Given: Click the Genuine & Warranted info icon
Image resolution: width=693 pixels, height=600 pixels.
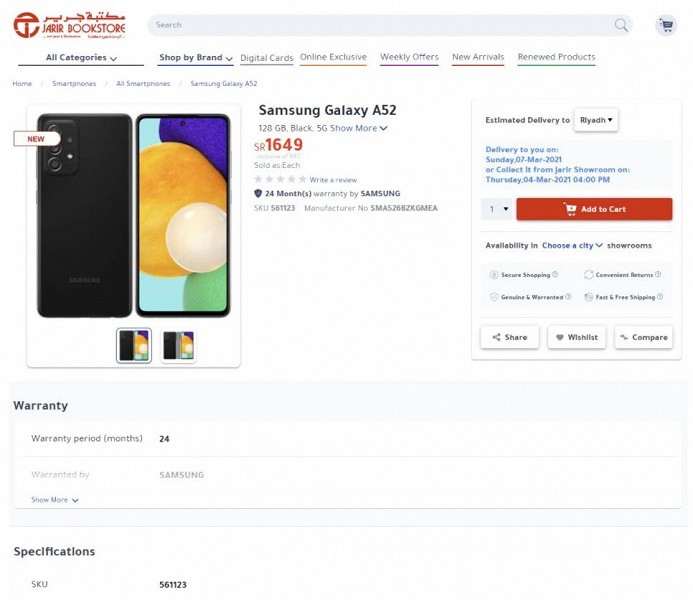Looking at the screenshot, I should coord(568,297).
